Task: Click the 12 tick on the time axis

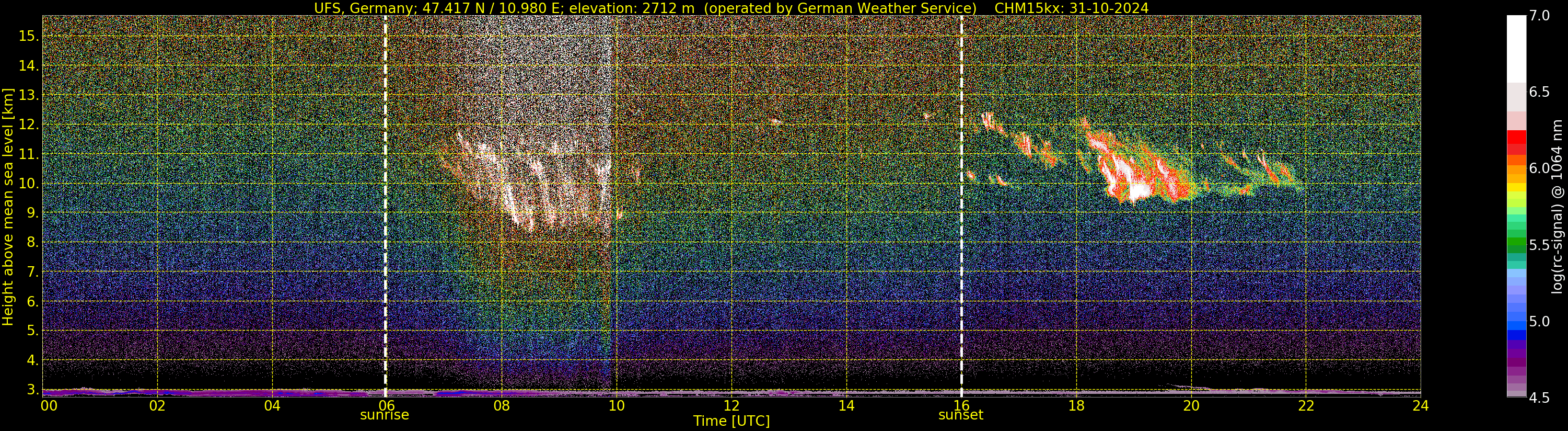Action: 731,405
